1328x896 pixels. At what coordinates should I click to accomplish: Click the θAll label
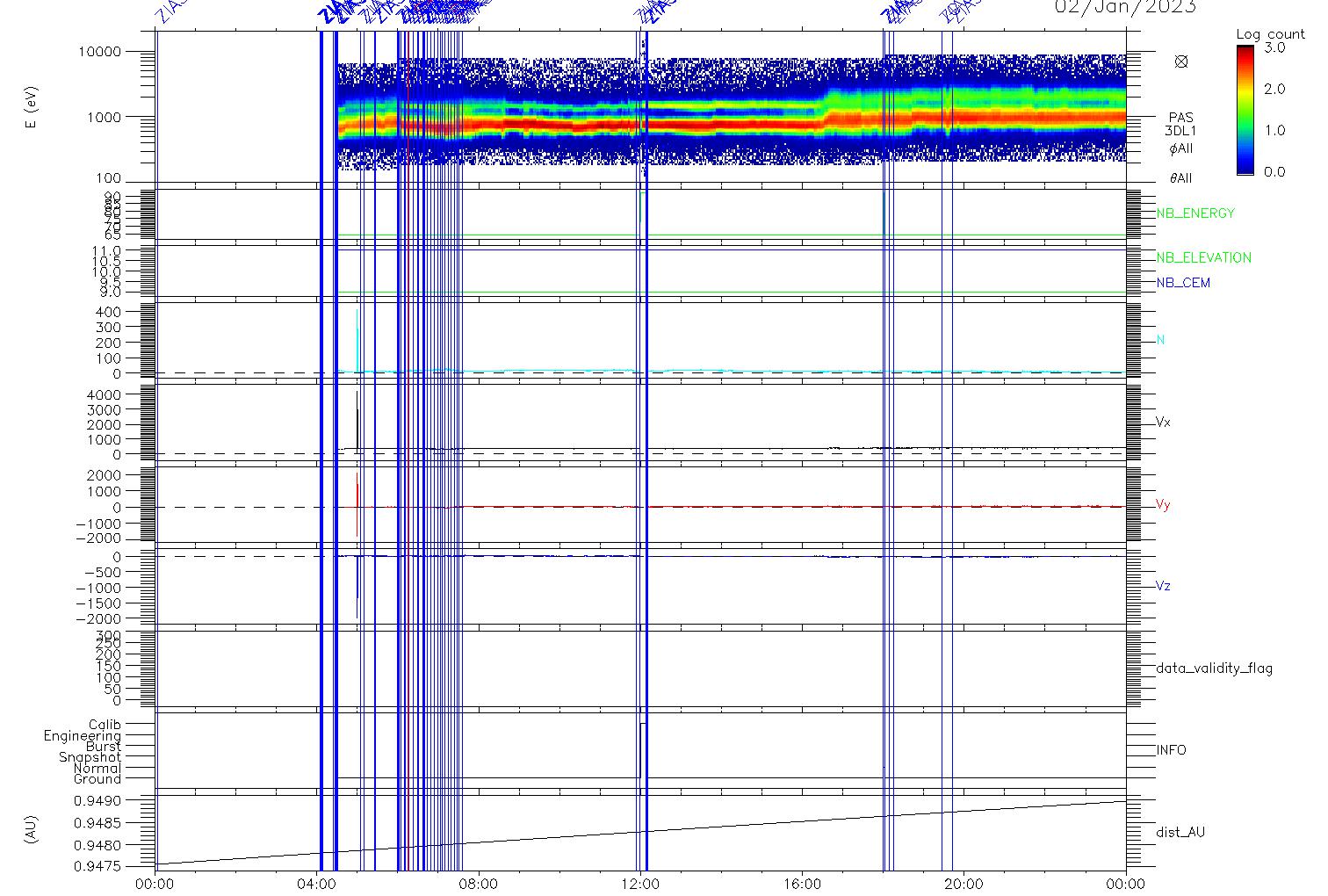(x=1180, y=178)
